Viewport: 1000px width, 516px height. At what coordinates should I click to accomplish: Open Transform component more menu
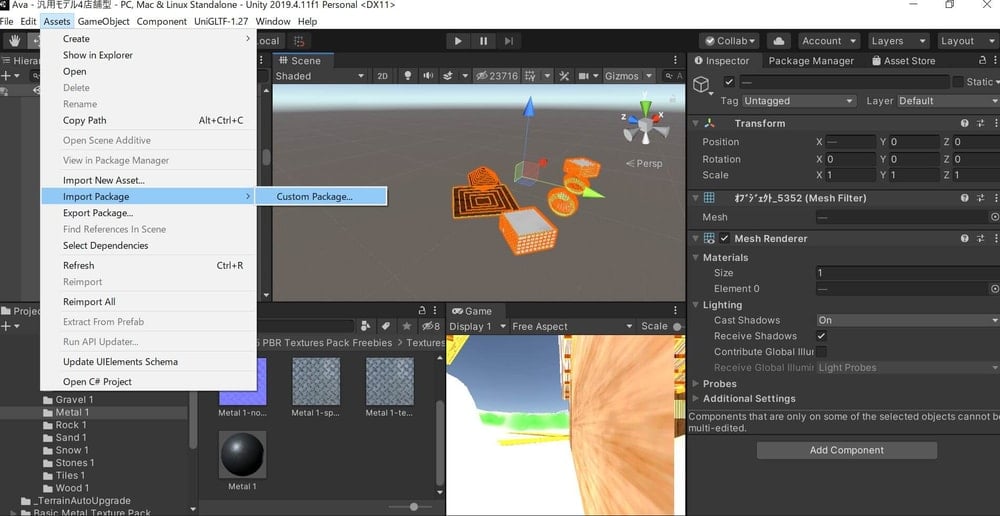(x=996, y=123)
